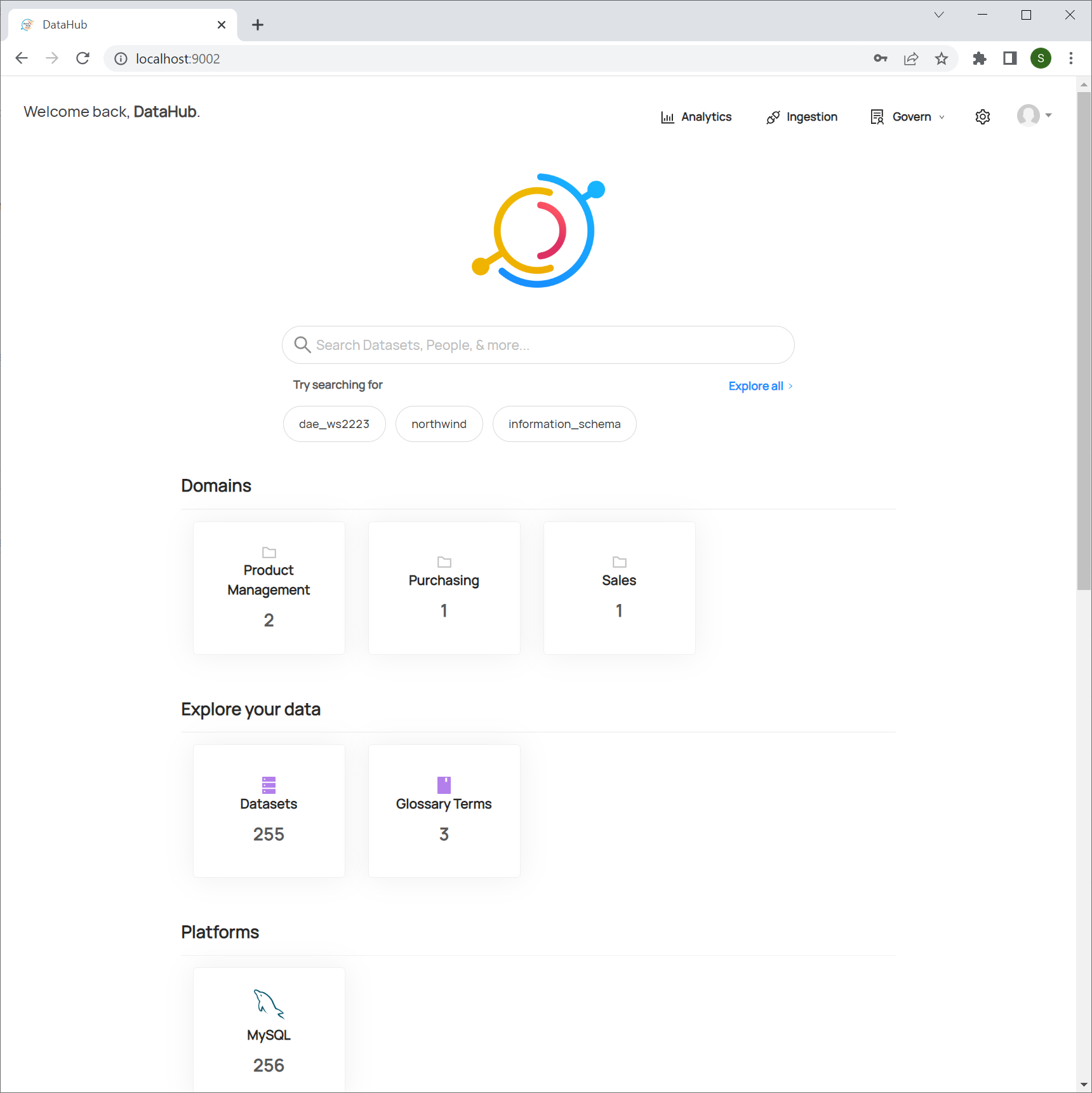Open the Analytics chart icon
The height and width of the screenshot is (1093, 1092).
667,117
